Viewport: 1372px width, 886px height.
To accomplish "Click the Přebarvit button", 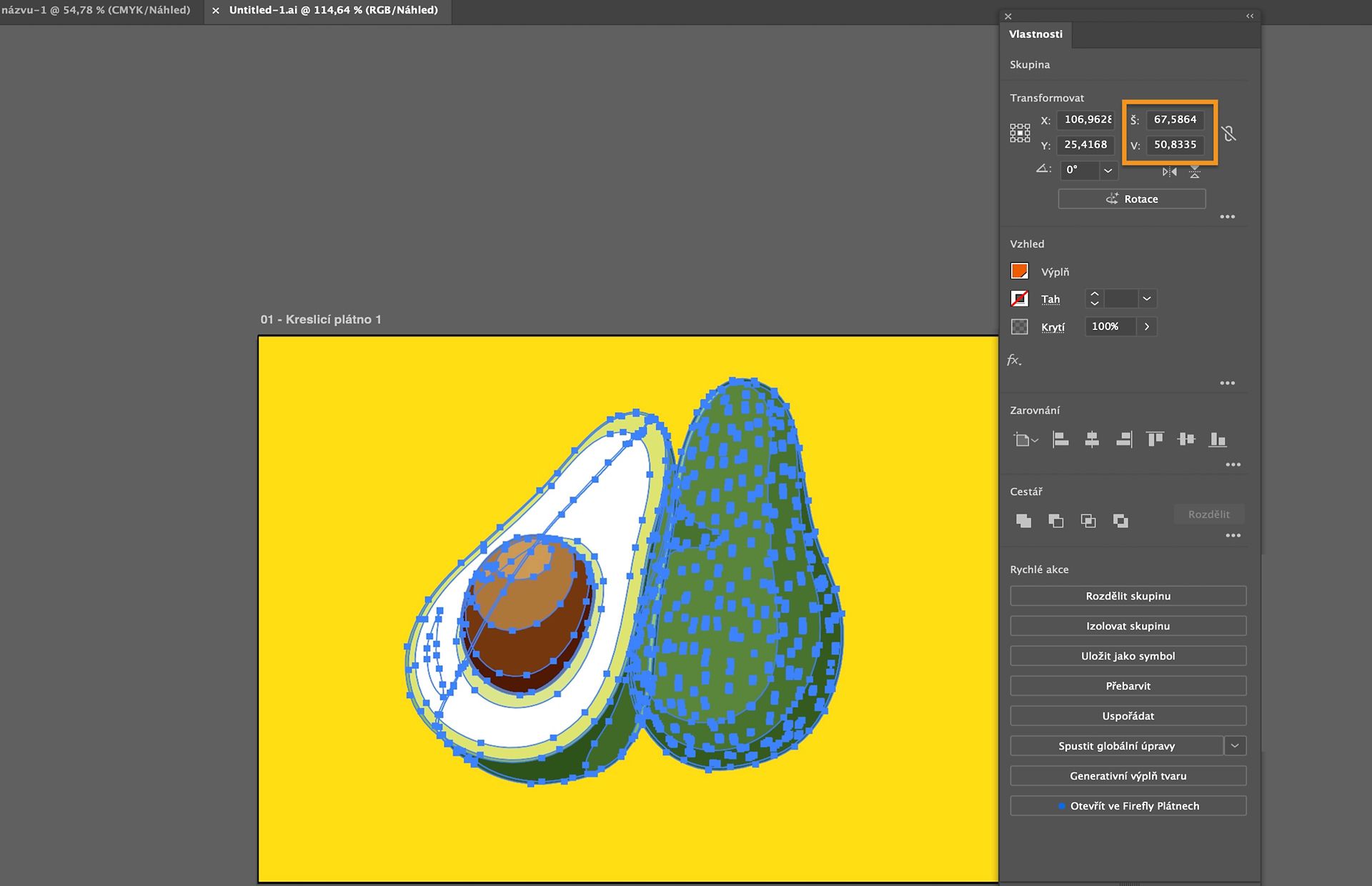I will pyautogui.click(x=1128, y=686).
